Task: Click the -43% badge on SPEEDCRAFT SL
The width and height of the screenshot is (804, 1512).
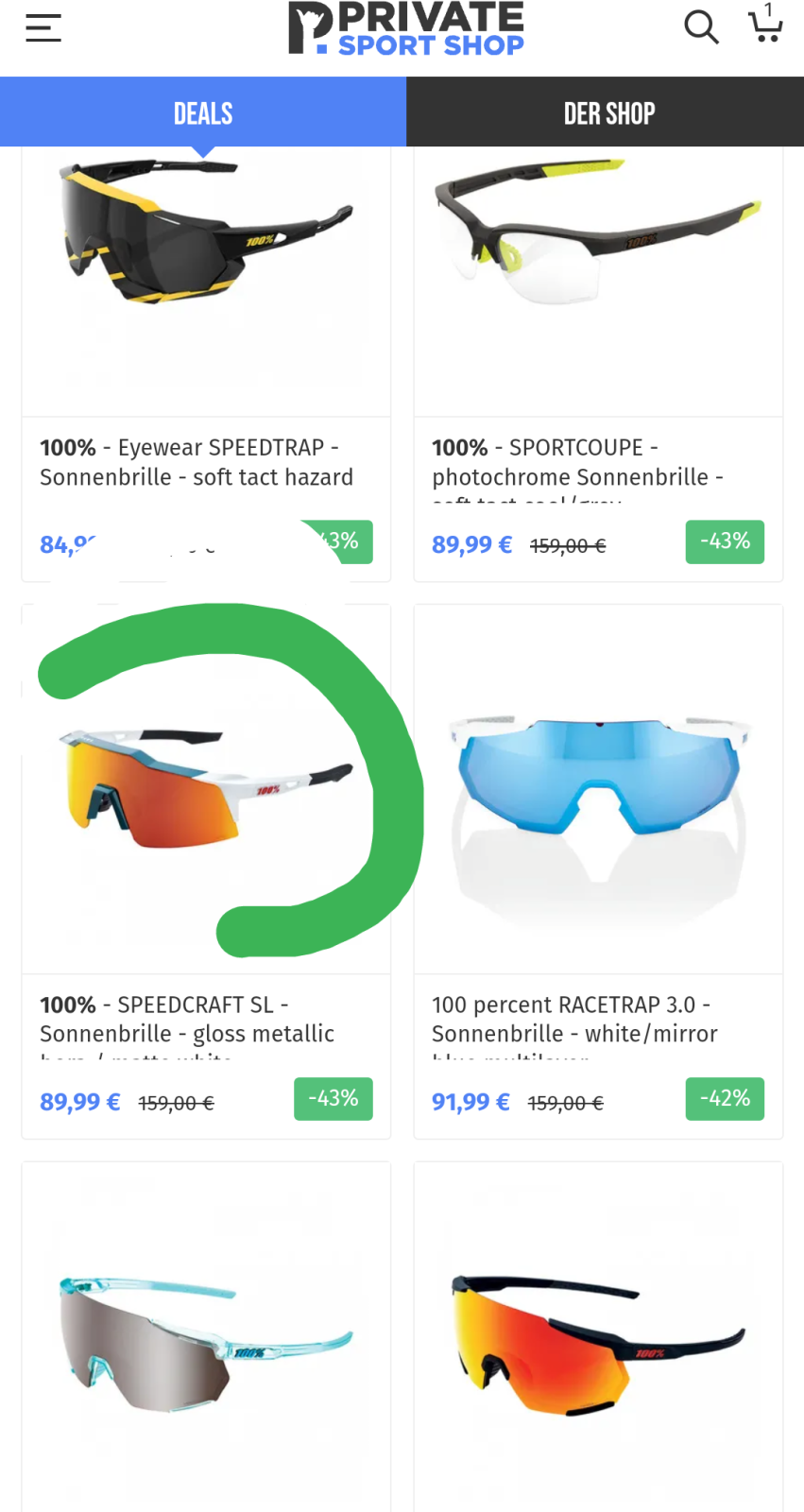Action: pos(333,1099)
